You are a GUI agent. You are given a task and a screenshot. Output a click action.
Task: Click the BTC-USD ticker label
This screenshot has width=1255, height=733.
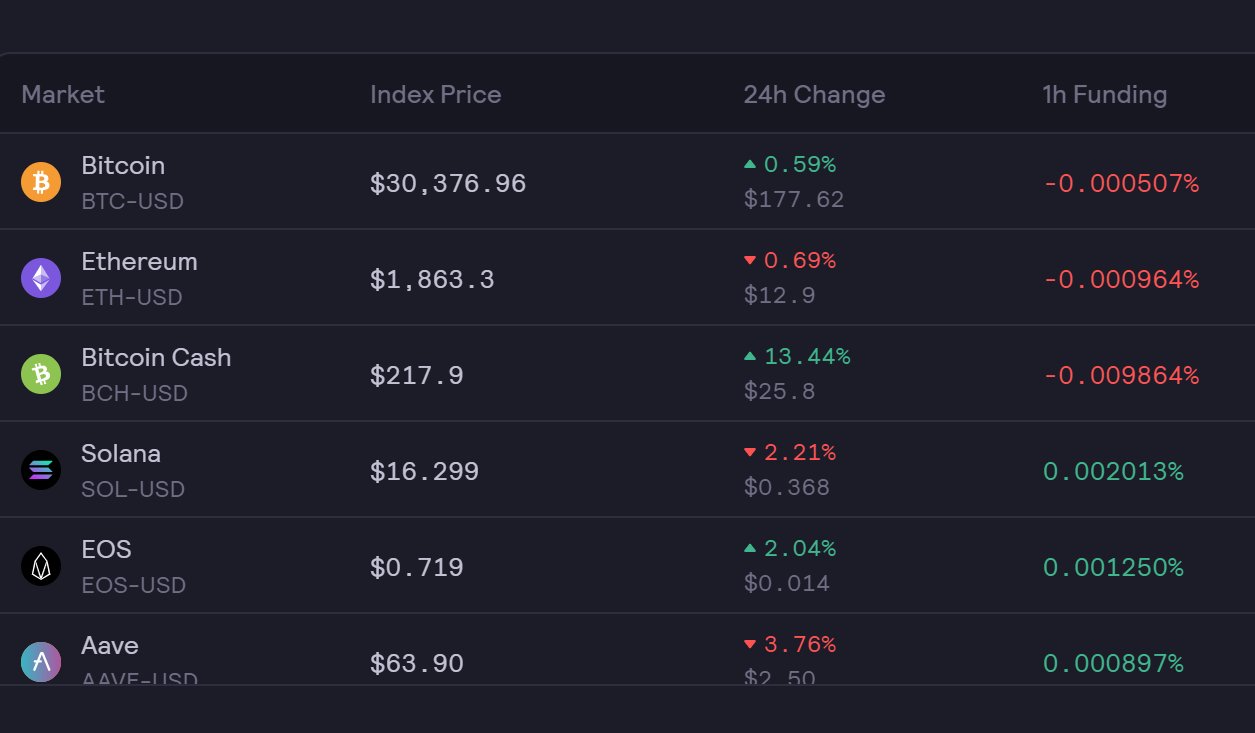click(132, 201)
